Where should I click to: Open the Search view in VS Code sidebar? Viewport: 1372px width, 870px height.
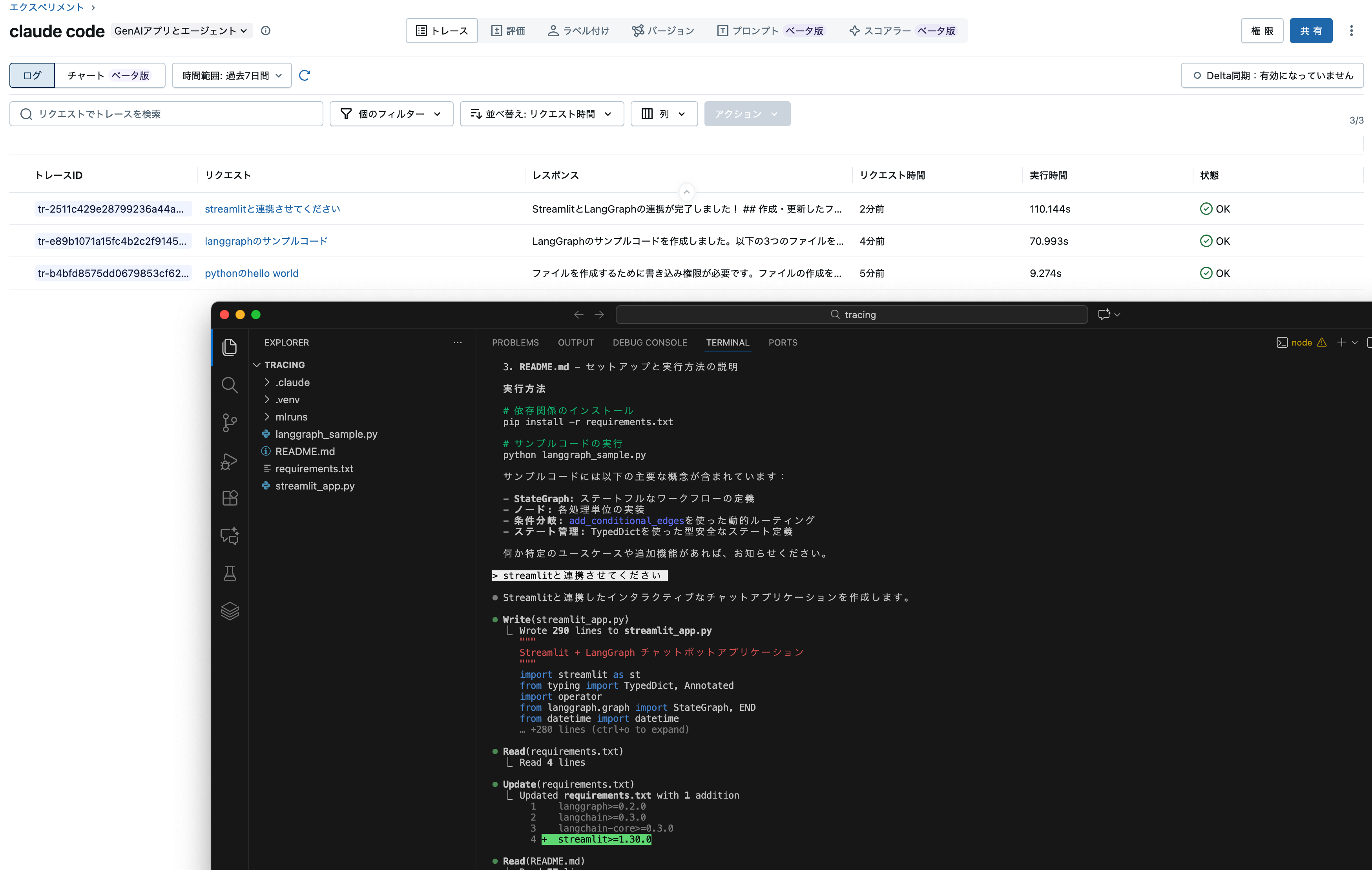tap(230, 385)
